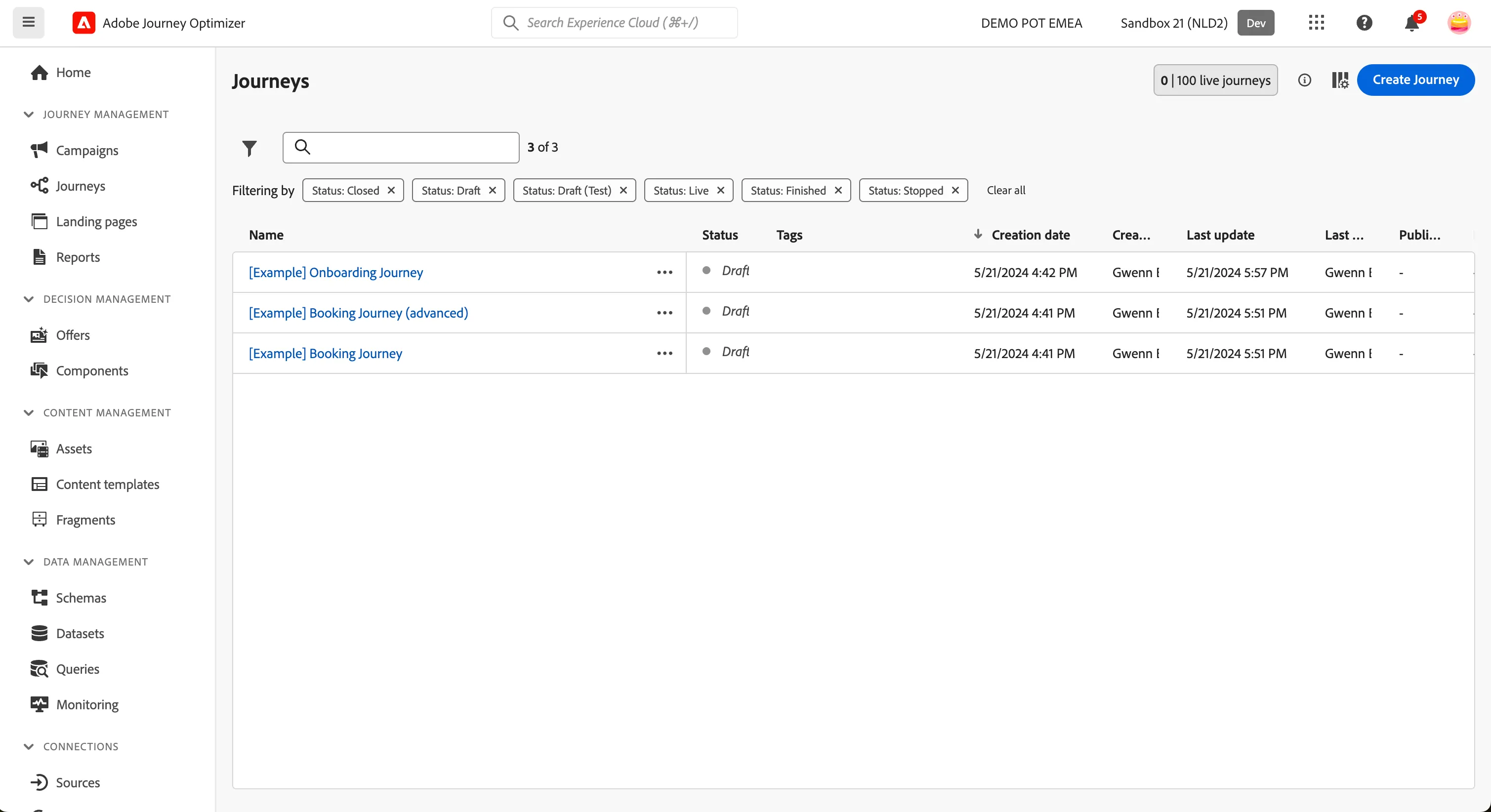The width and height of the screenshot is (1491, 812).
Task: Collapse the Decision Management section
Action: click(28, 299)
